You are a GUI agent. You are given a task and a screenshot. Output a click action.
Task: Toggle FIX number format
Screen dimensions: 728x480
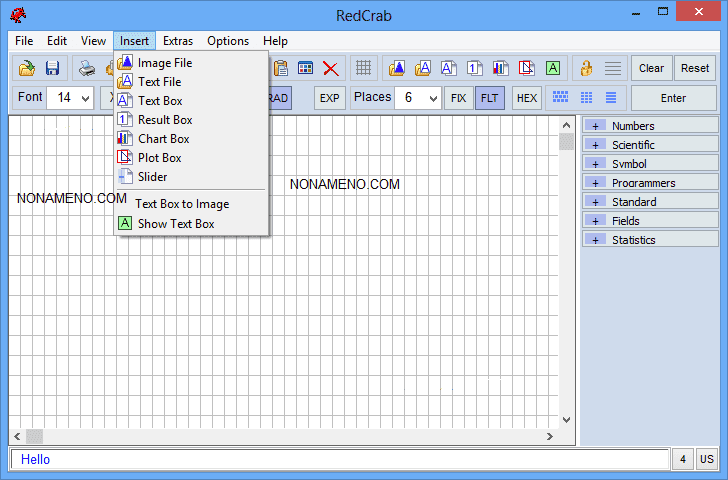(458, 98)
